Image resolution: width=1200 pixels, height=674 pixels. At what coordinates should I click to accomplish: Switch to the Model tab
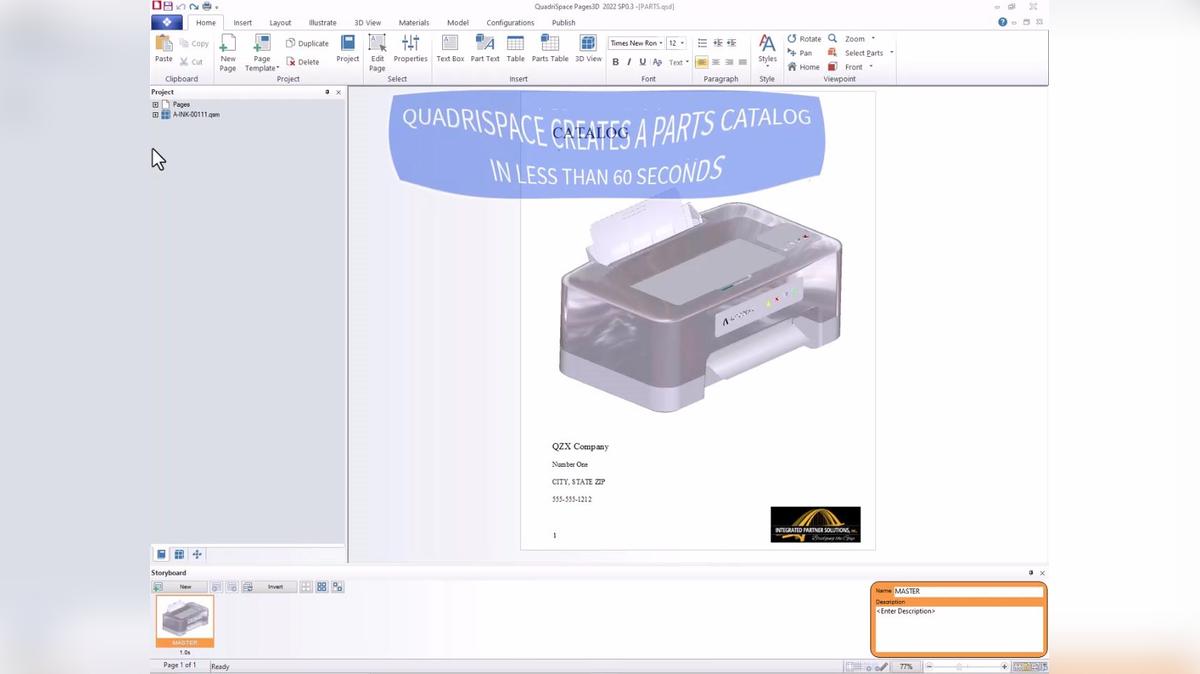coord(458,22)
